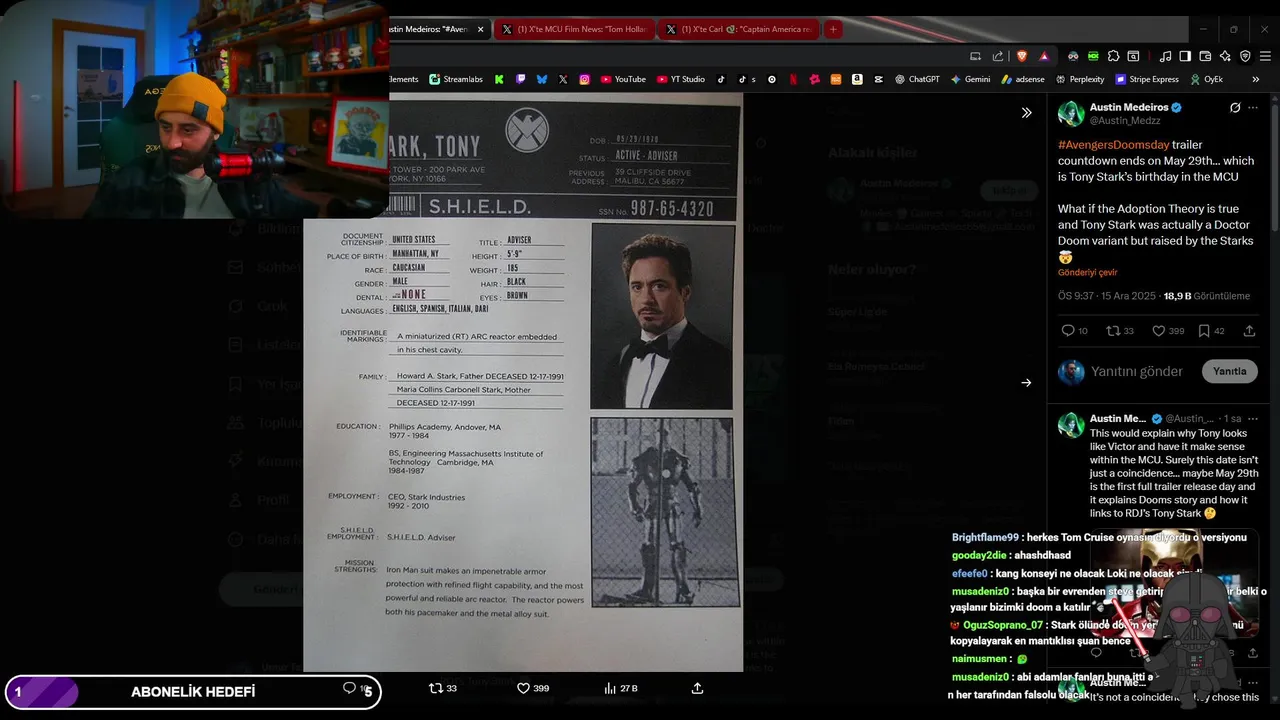Open the music note media control icon
The image size is (1280, 720).
point(1165,56)
